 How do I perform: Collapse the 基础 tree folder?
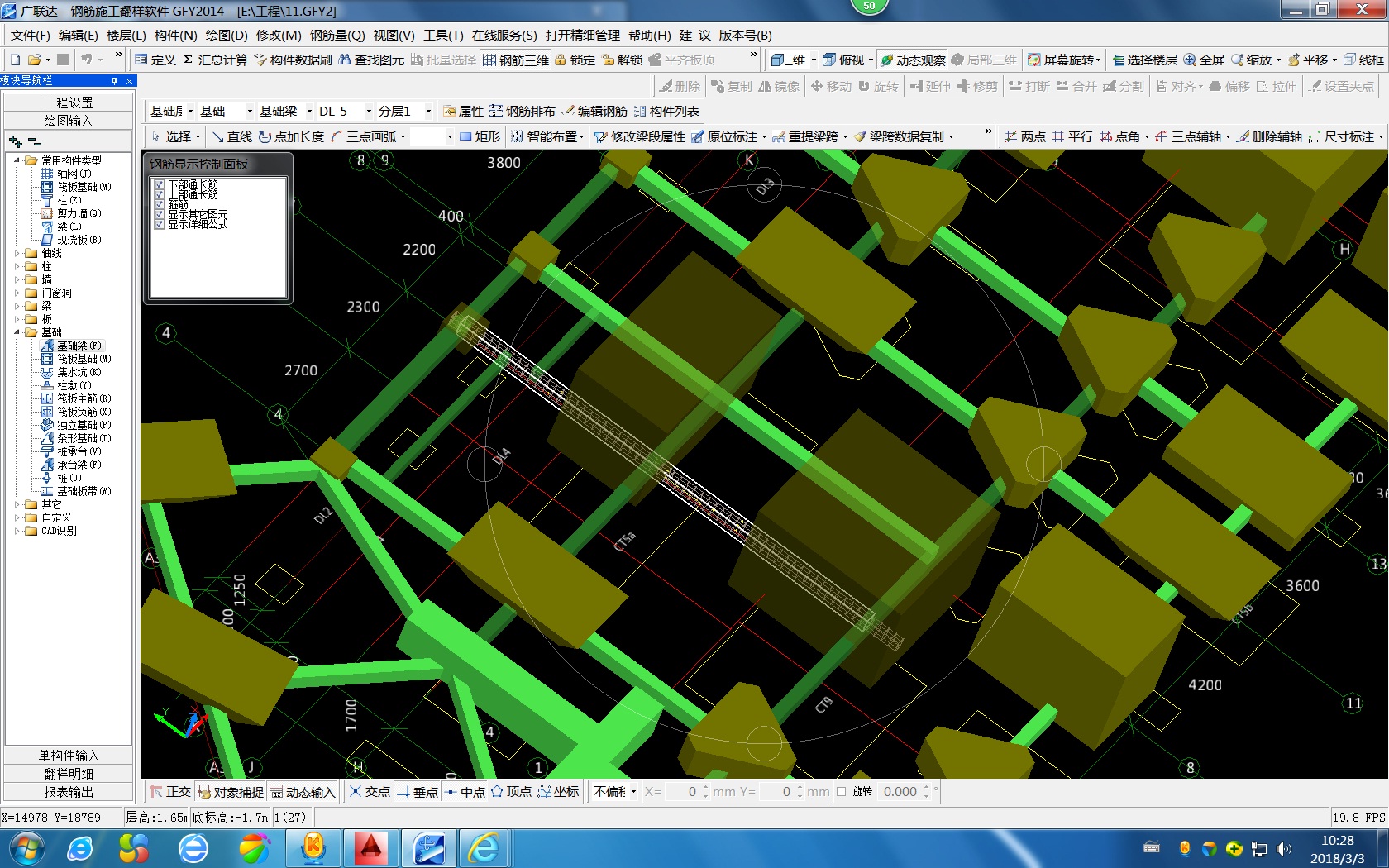(17, 332)
